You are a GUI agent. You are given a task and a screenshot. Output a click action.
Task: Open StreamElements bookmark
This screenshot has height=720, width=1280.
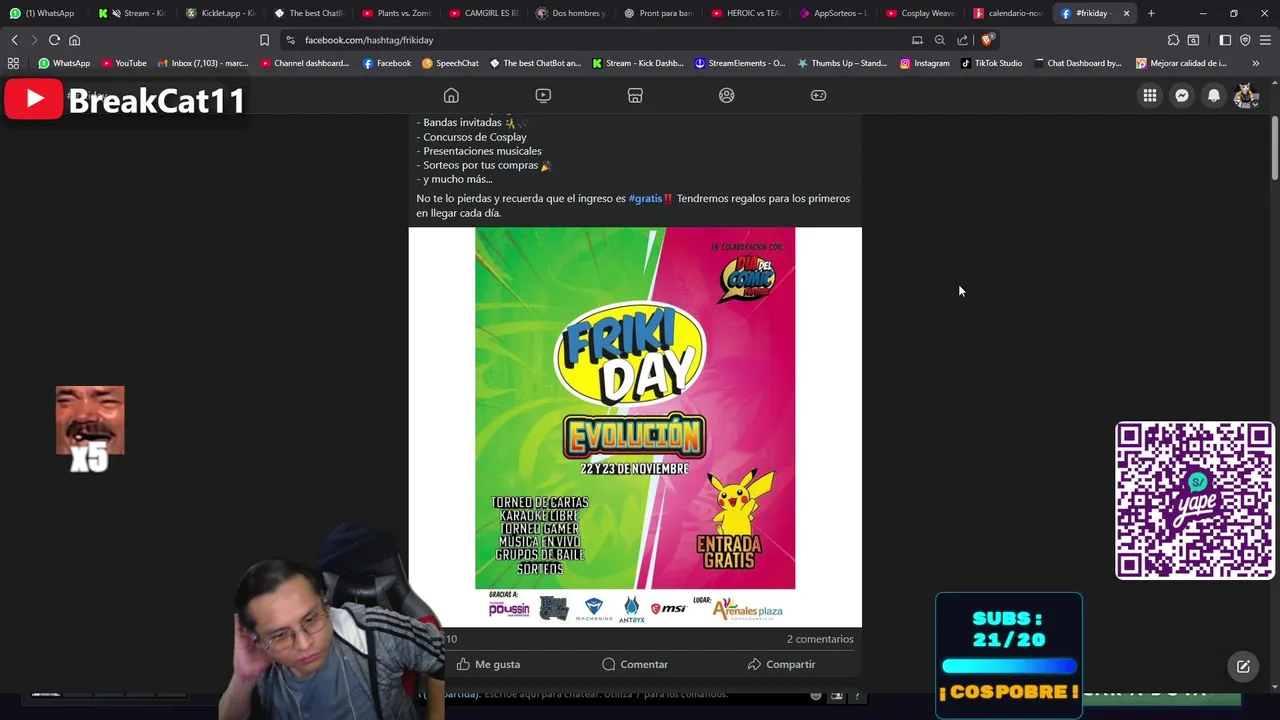click(x=740, y=63)
